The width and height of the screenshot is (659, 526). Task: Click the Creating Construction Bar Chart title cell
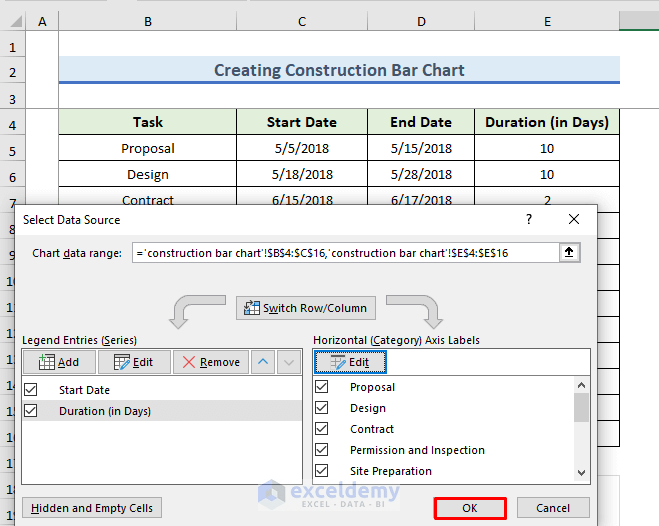339,70
